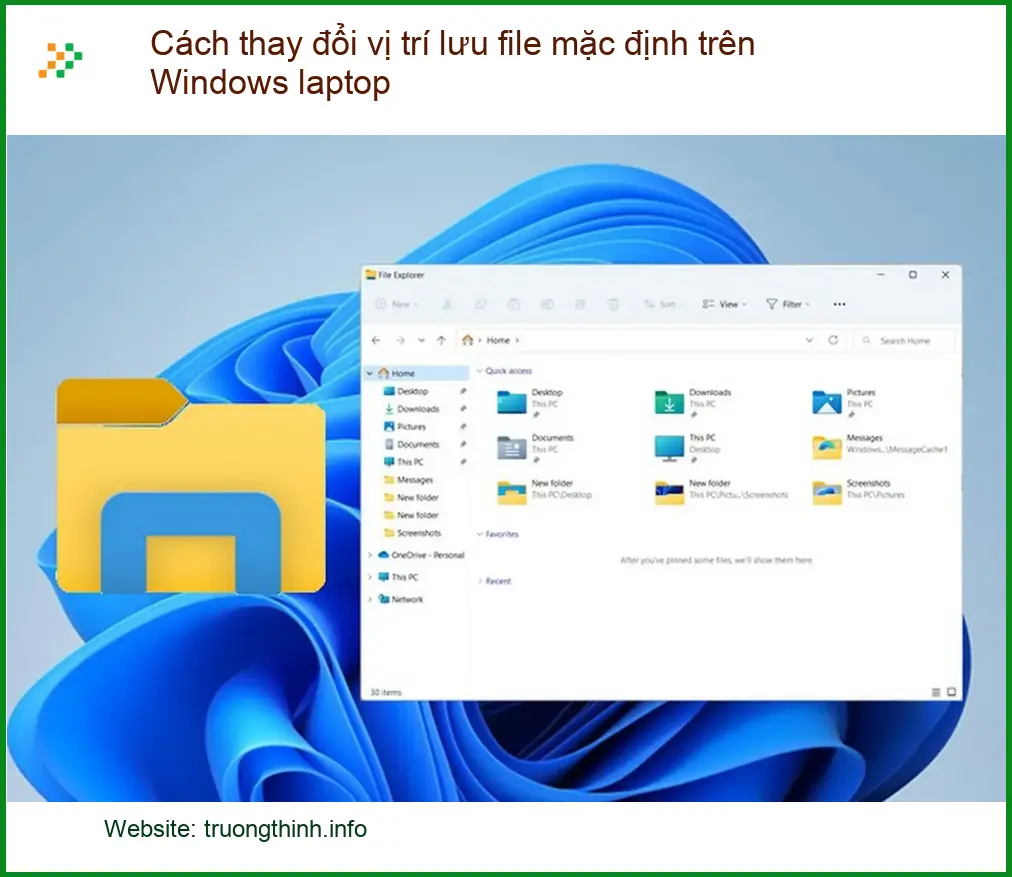Click the house icon in address bar
The image size is (1012, 877).
pos(468,340)
